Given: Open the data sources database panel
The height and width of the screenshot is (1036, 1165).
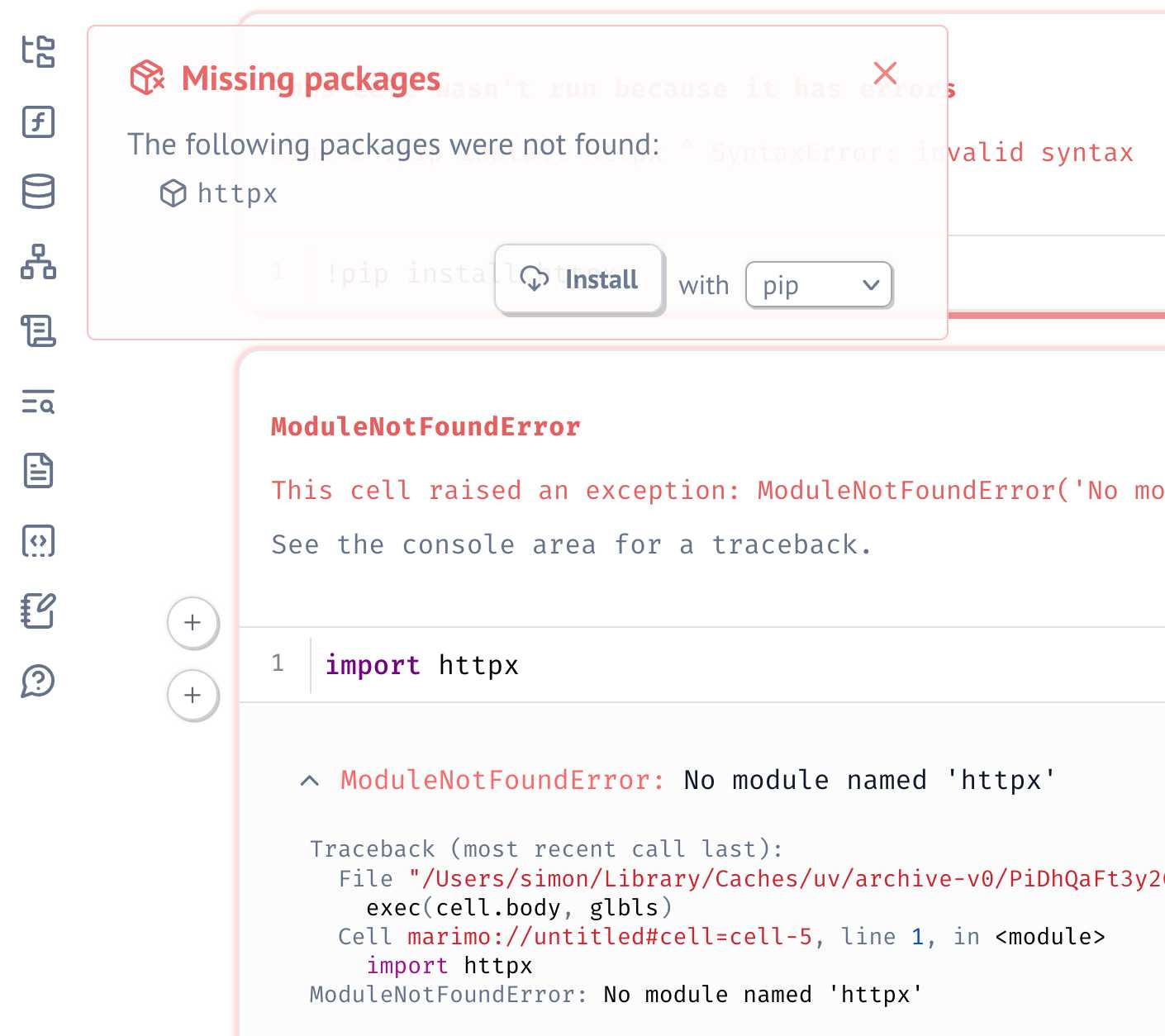Looking at the screenshot, I should click(38, 192).
